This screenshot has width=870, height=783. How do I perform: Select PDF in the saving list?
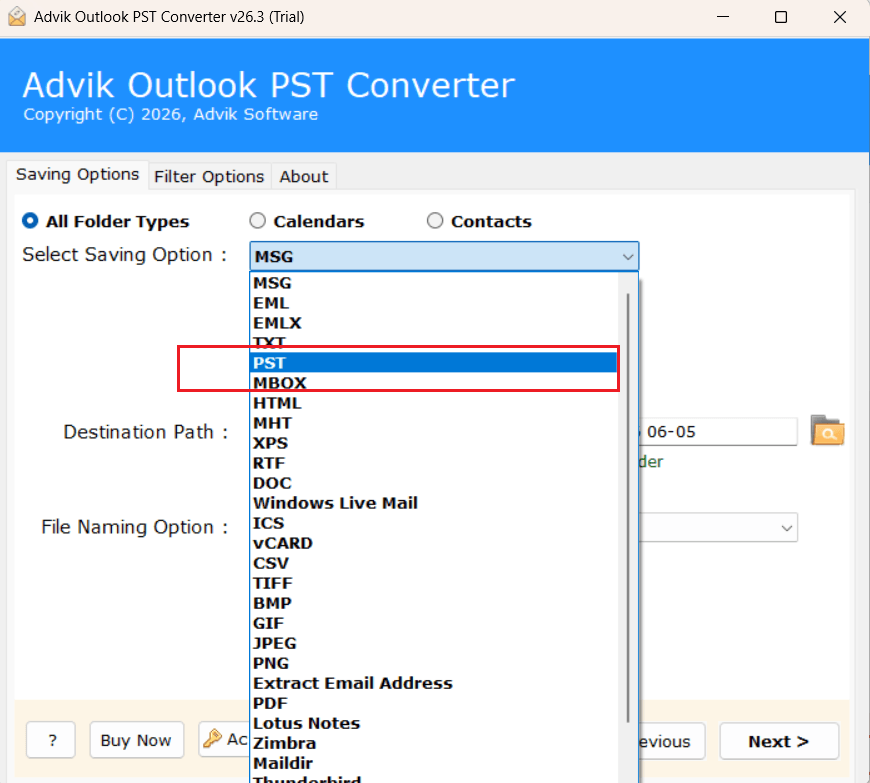point(434,703)
